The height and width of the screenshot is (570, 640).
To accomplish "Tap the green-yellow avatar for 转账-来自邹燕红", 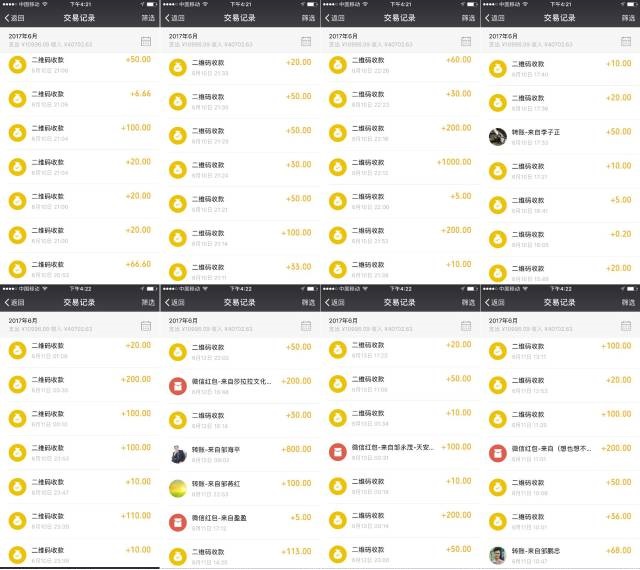I will click(177, 486).
